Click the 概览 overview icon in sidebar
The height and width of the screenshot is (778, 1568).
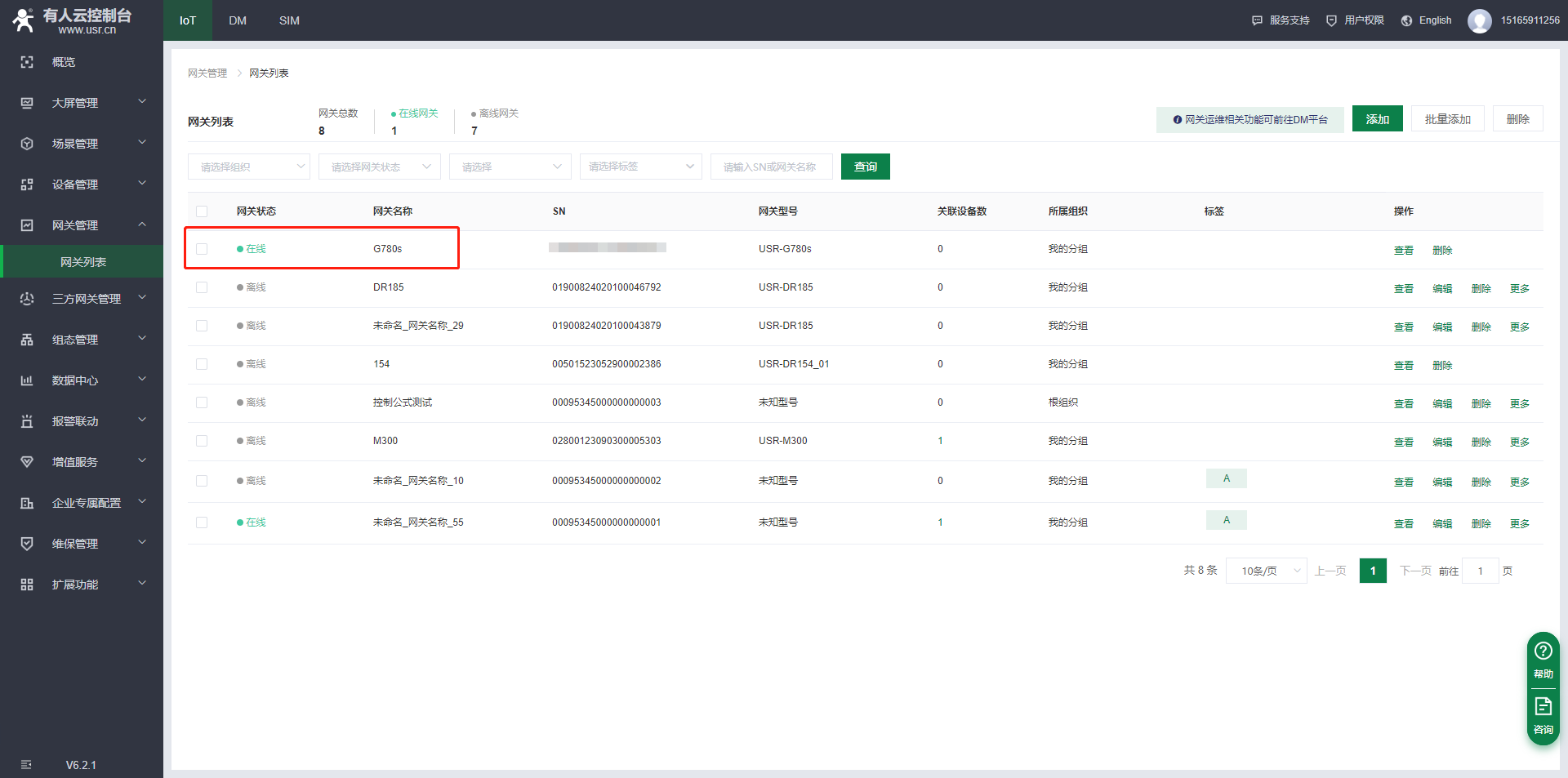27,62
